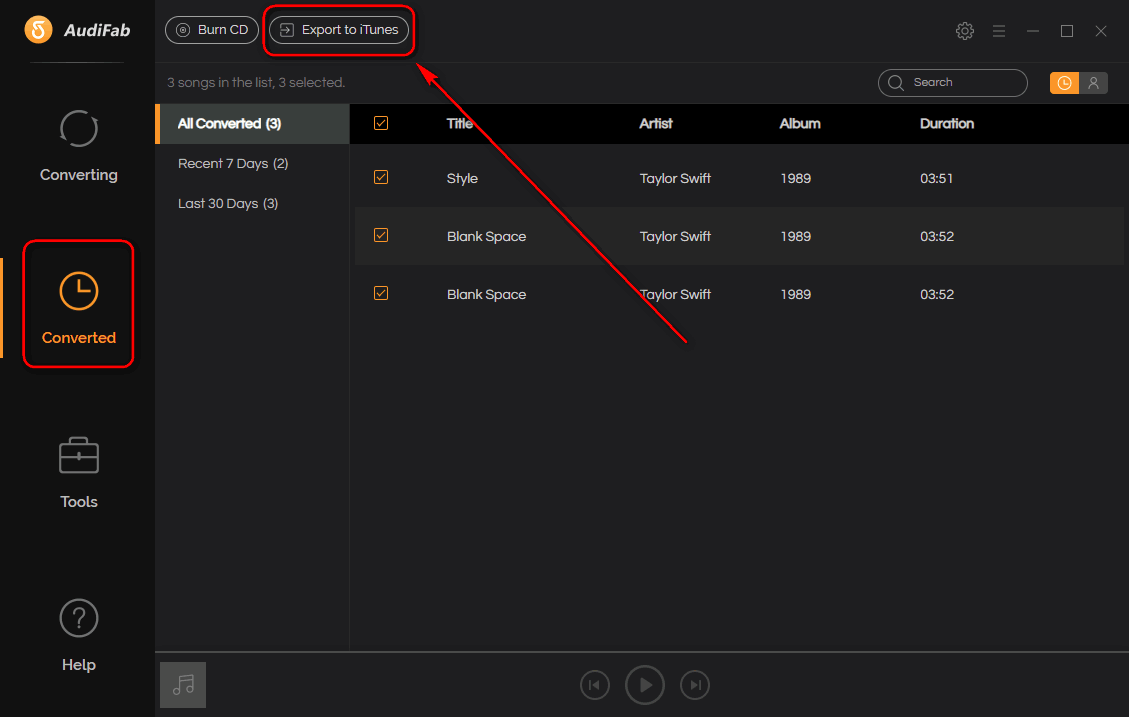Open the Help section
Viewport: 1129px width, 717px height.
78,636
